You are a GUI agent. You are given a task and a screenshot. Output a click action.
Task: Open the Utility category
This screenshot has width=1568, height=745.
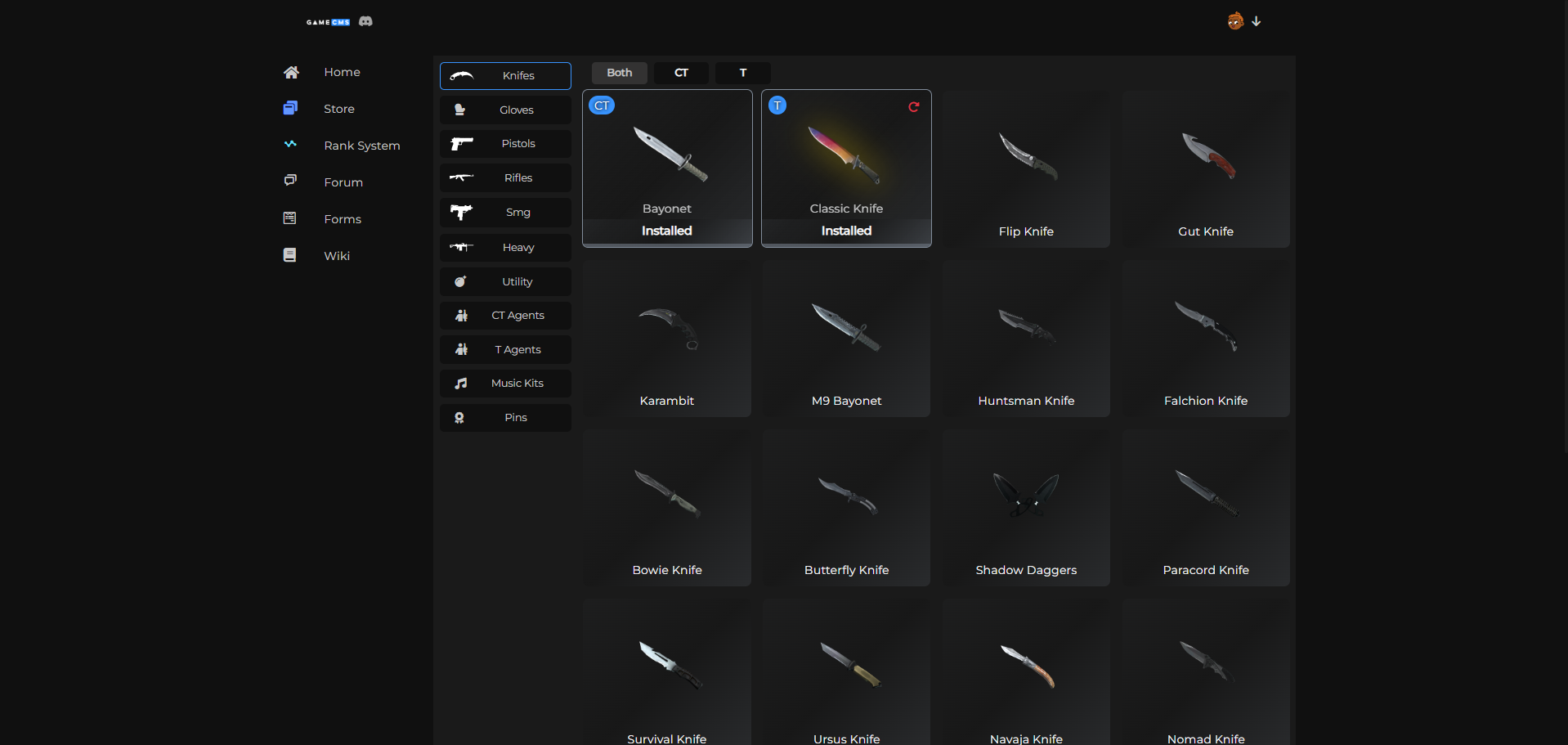click(505, 281)
